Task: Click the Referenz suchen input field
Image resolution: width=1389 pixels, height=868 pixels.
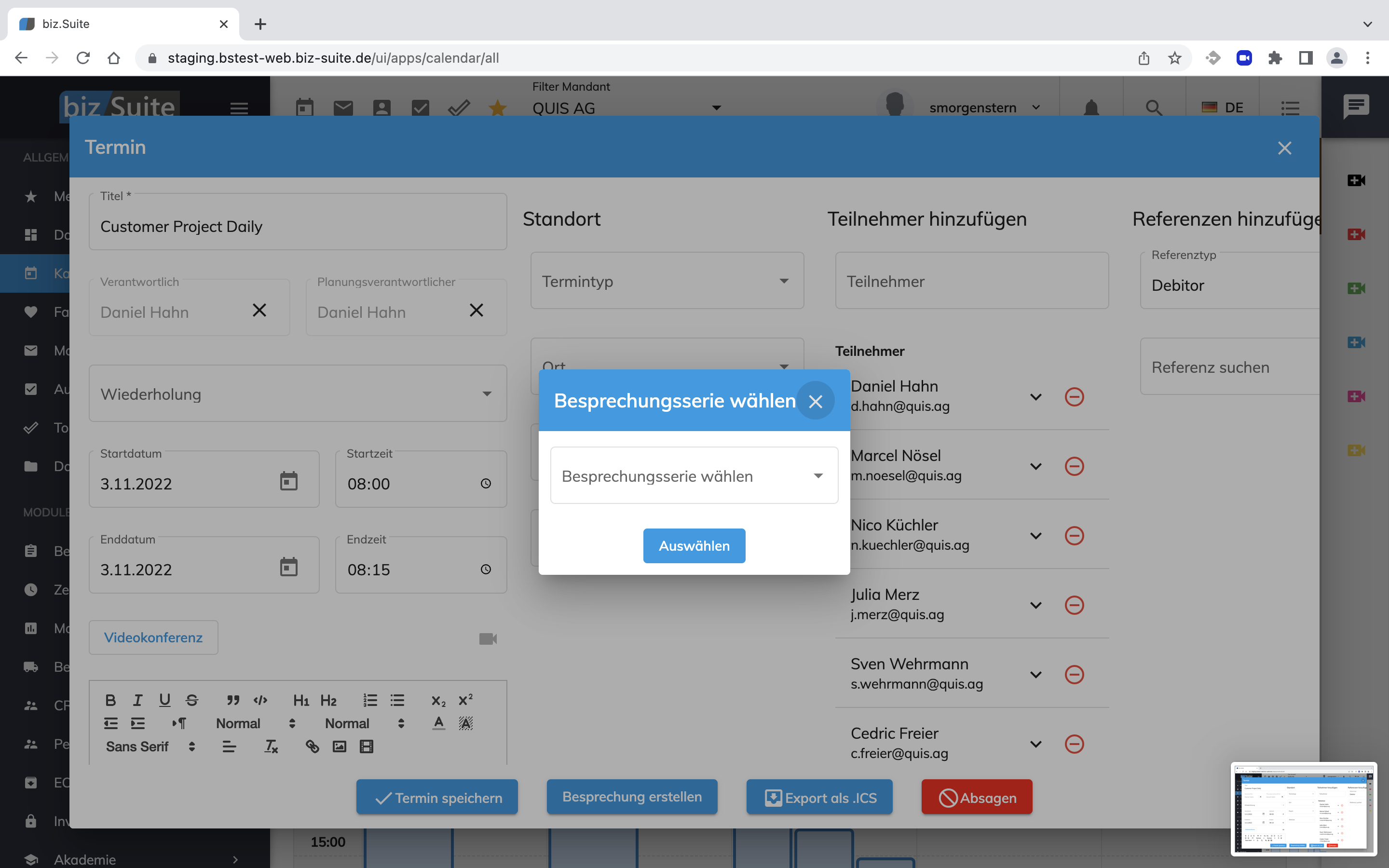Action: [1229, 366]
